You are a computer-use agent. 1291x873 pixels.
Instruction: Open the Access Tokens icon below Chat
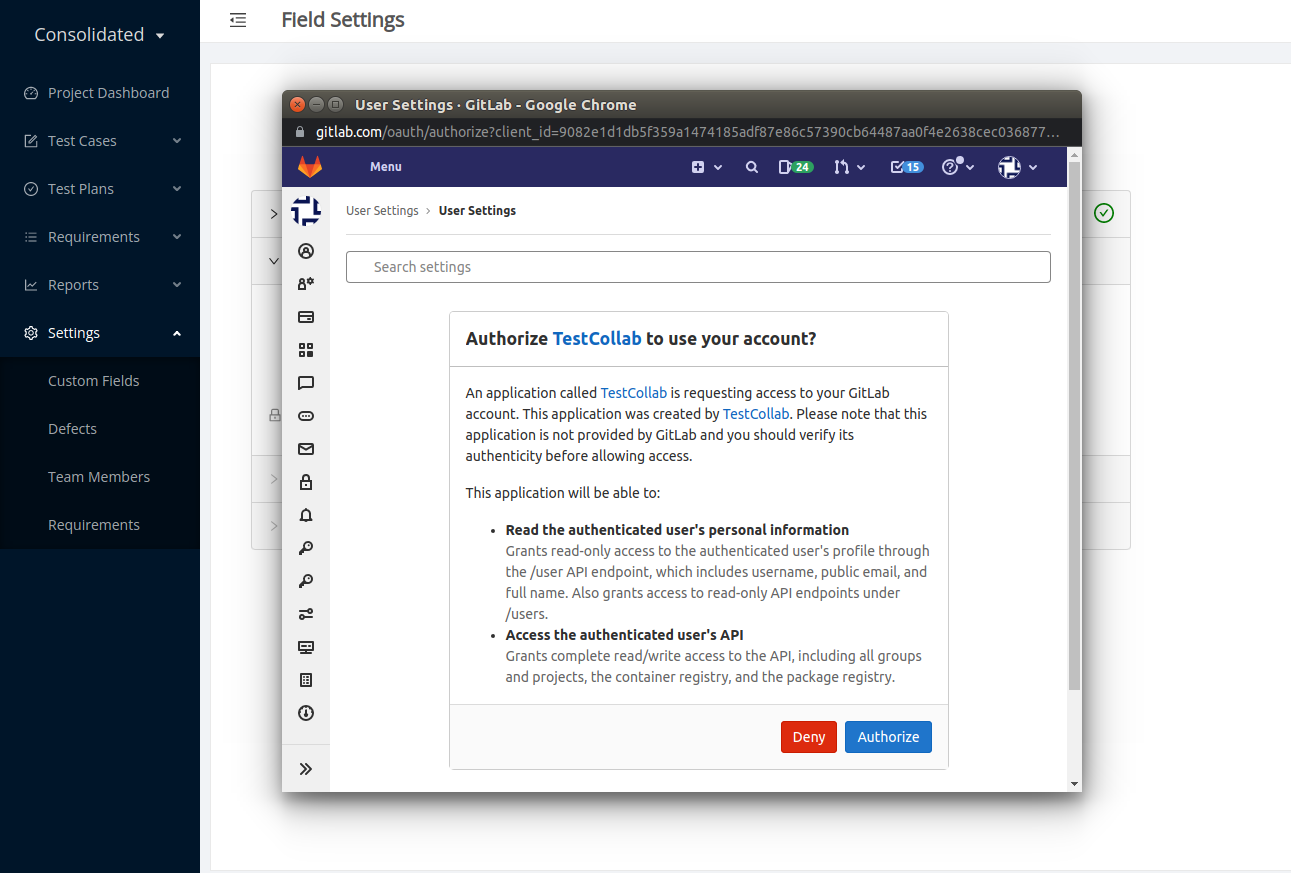[x=306, y=416]
